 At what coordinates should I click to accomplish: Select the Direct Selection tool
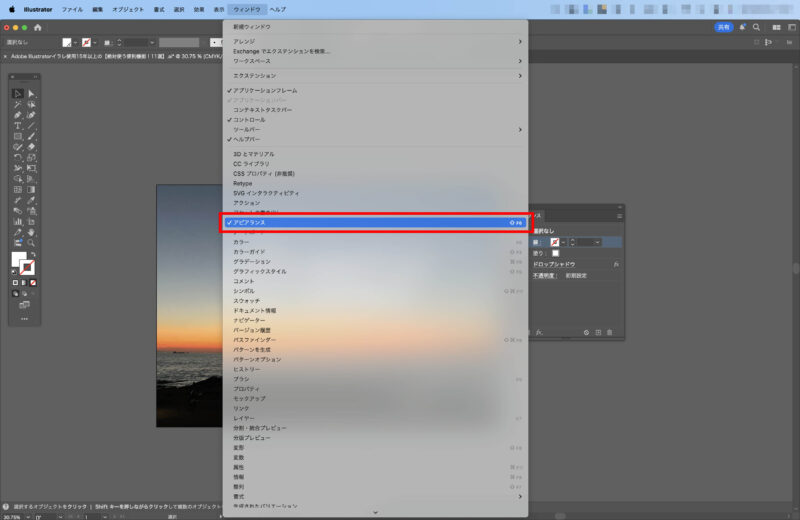point(31,93)
